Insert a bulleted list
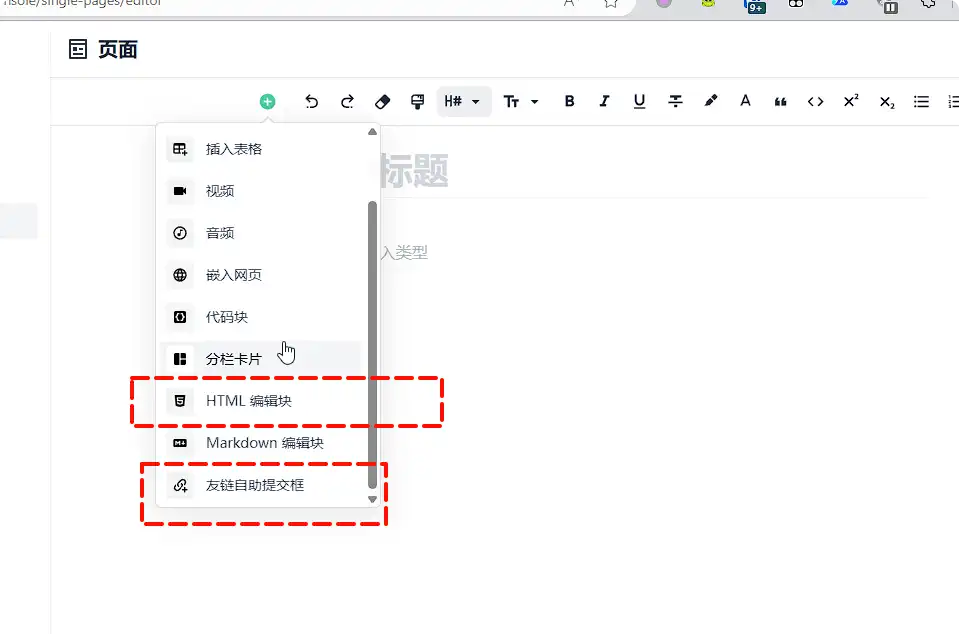Screen dimensions: 959x634 pyautogui.click(x=921, y=101)
